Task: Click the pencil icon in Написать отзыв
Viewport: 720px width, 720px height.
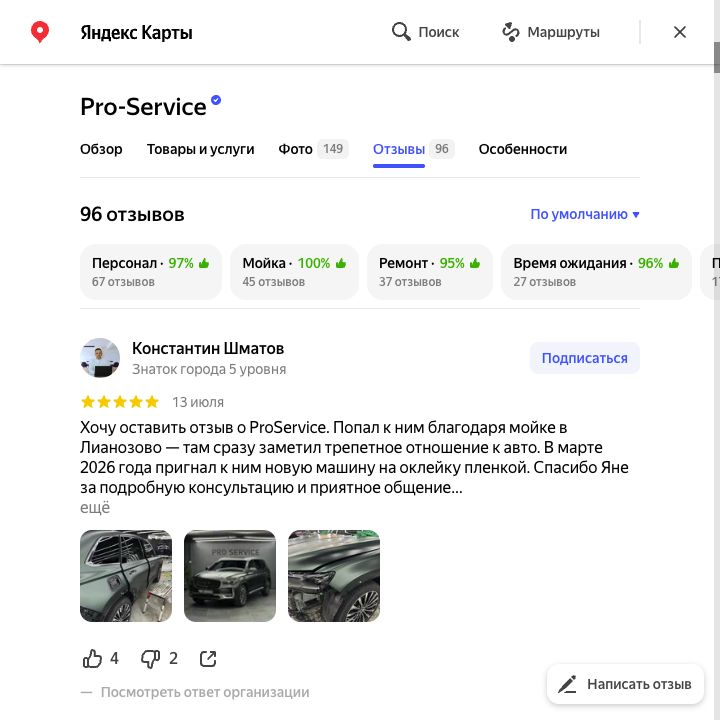Action: coord(567,684)
